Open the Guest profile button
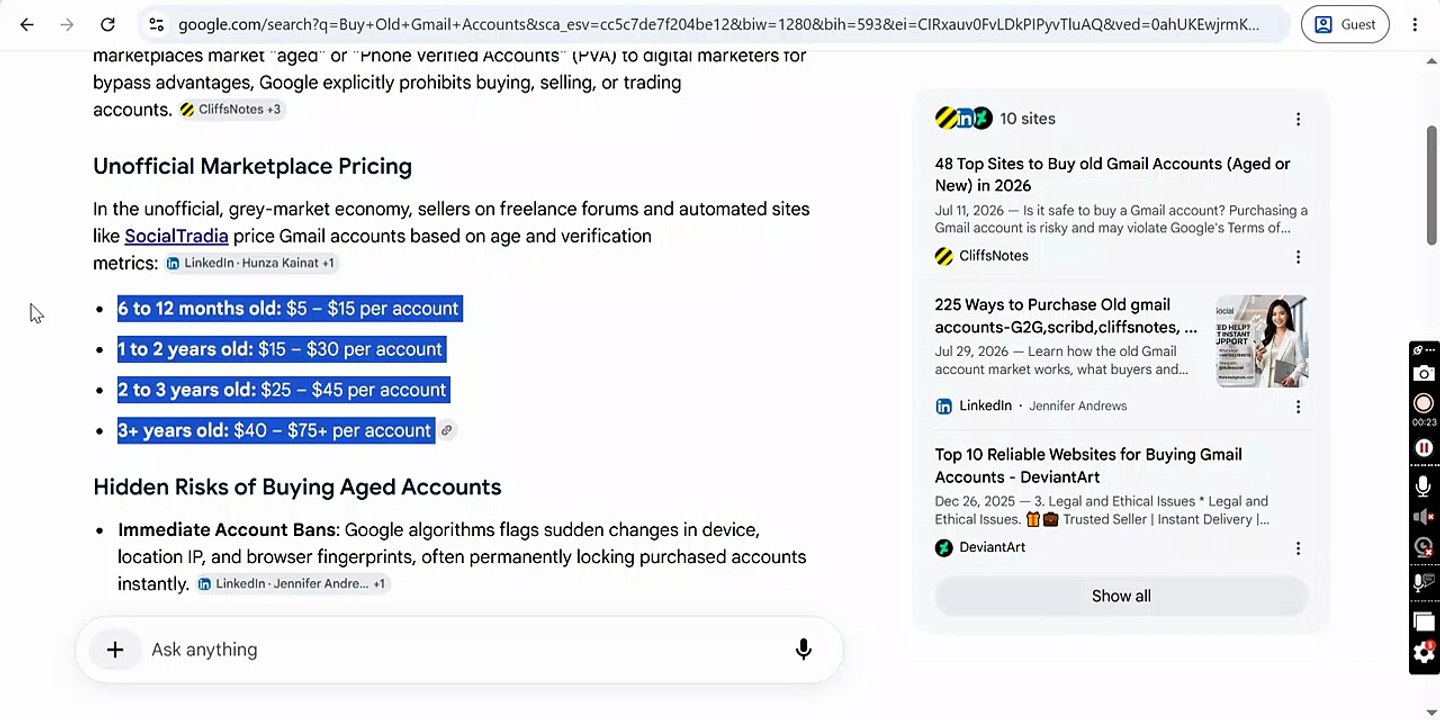The image size is (1440, 720). pyautogui.click(x=1345, y=25)
